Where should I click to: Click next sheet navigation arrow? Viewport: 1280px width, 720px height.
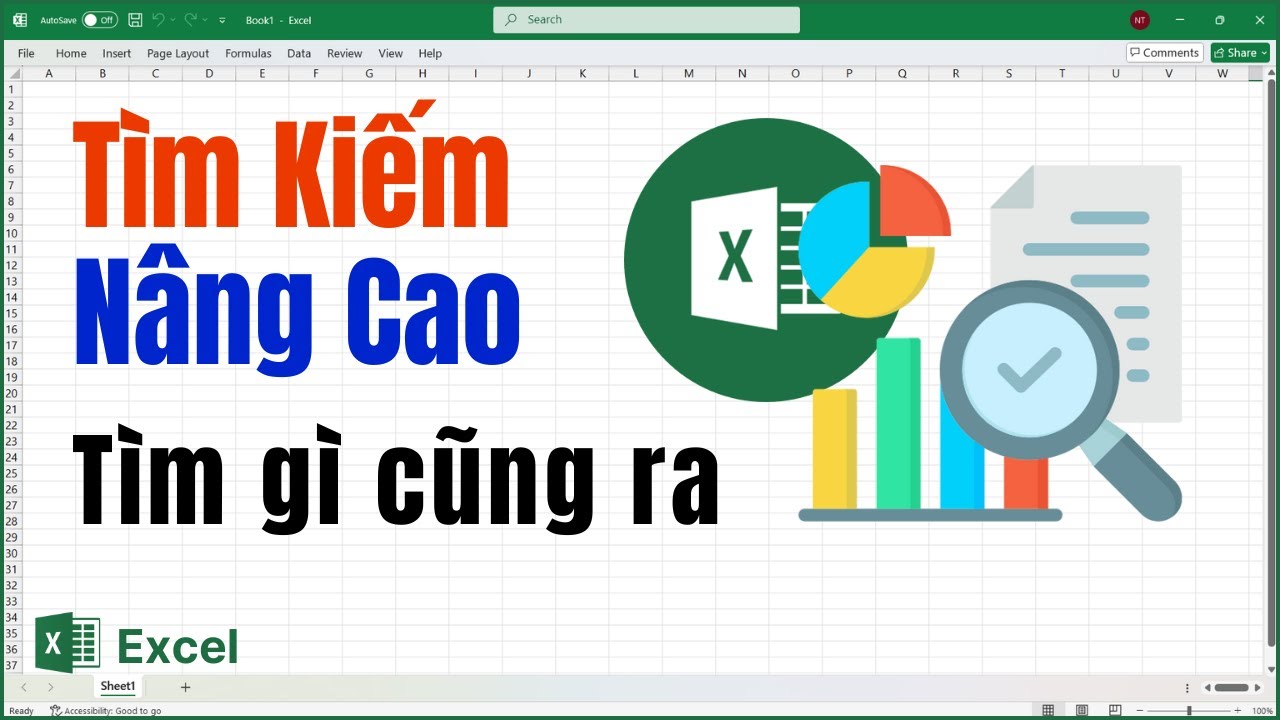[50, 687]
